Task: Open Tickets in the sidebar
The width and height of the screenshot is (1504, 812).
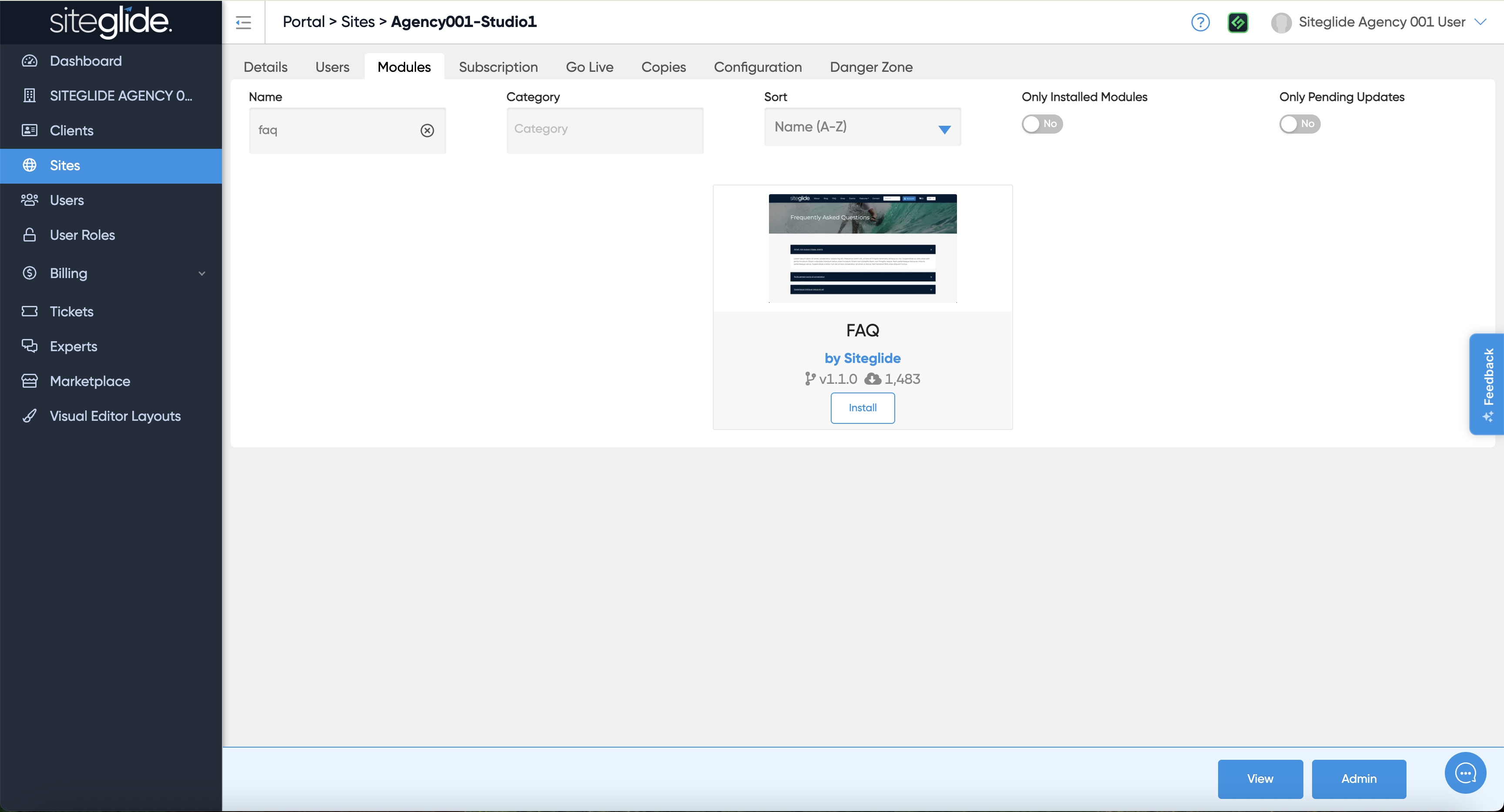Action: [71, 311]
